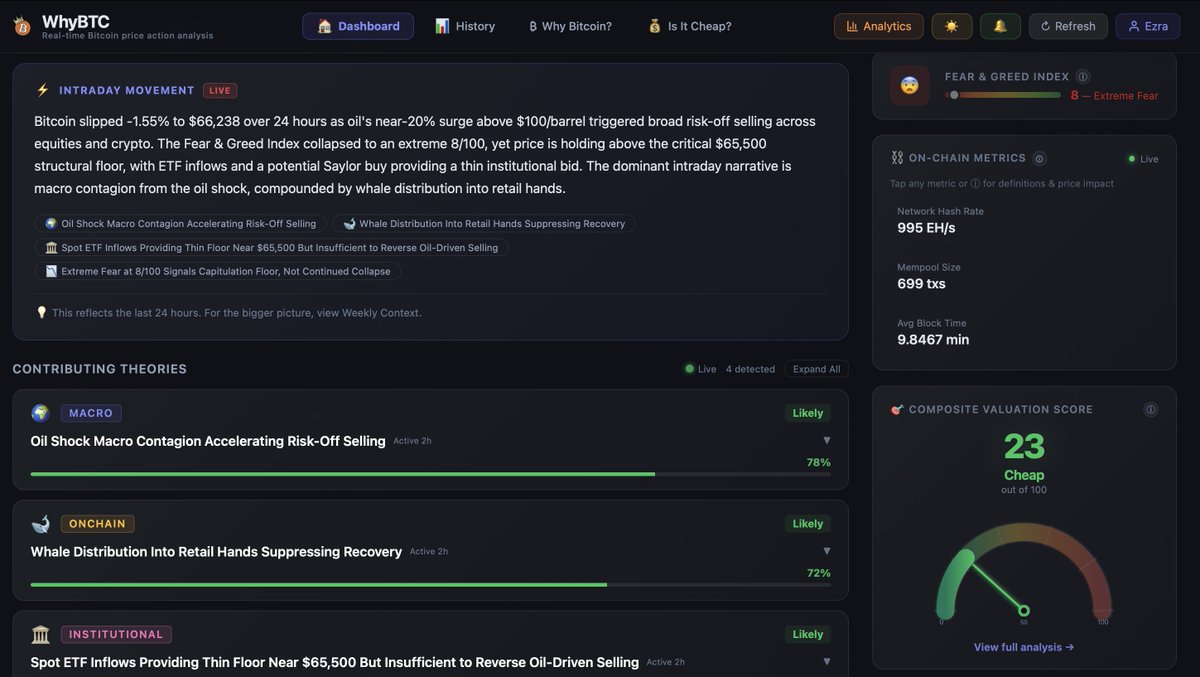The image size is (1200, 677).
Task: Click the 4 detected count label
Action: pyautogui.click(x=750, y=369)
